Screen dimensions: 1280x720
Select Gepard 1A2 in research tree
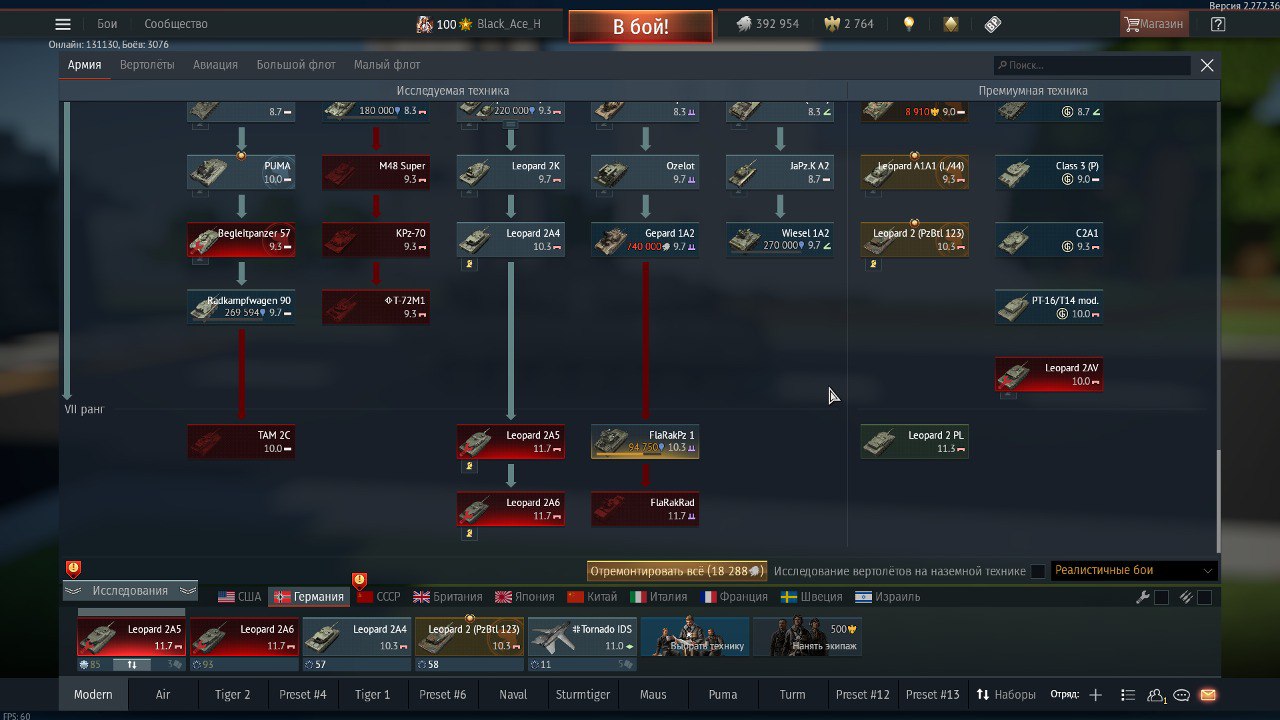tap(645, 239)
